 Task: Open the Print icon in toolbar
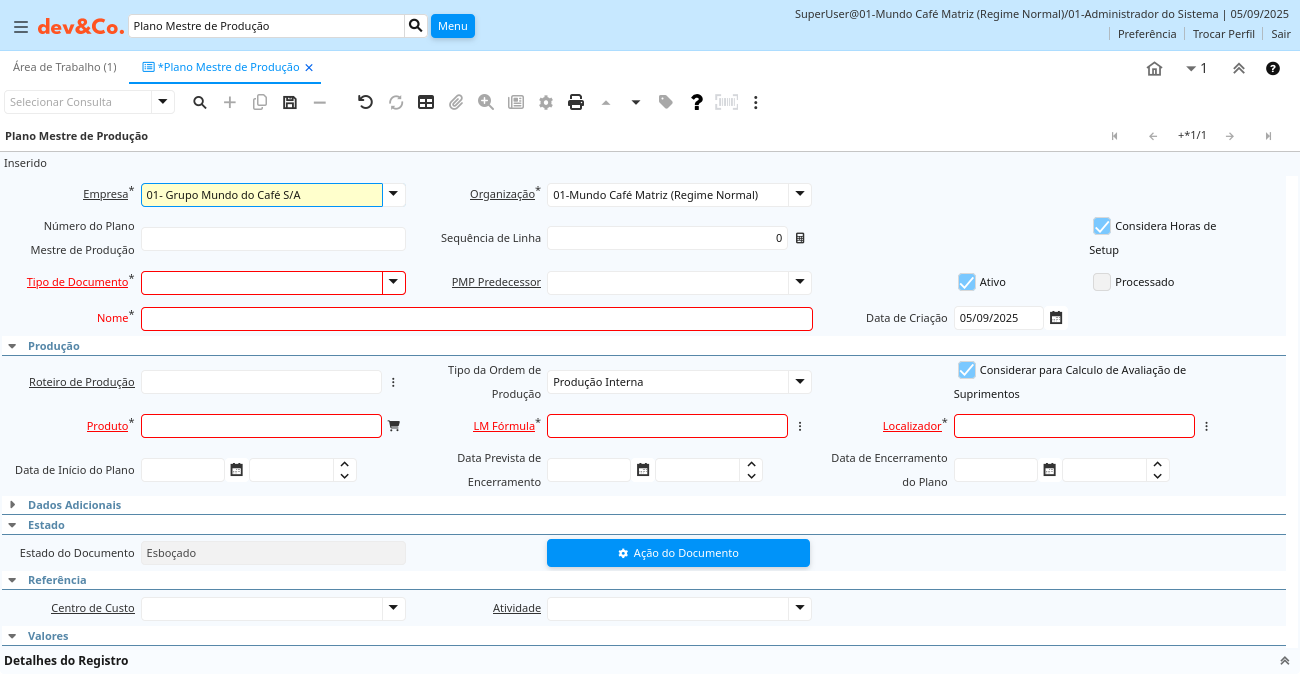pos(576,102)
